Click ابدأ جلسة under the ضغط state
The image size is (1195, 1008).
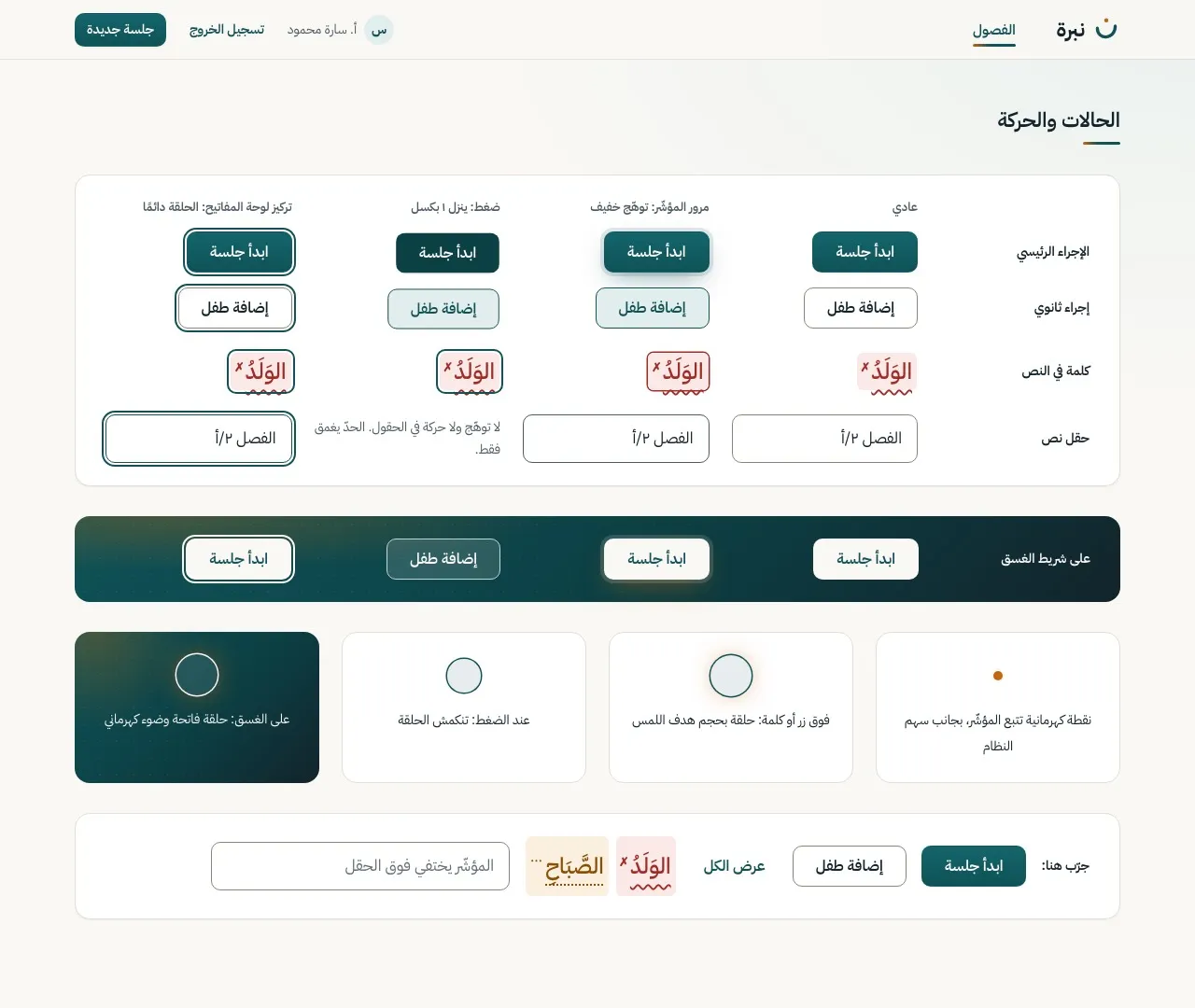447,253
